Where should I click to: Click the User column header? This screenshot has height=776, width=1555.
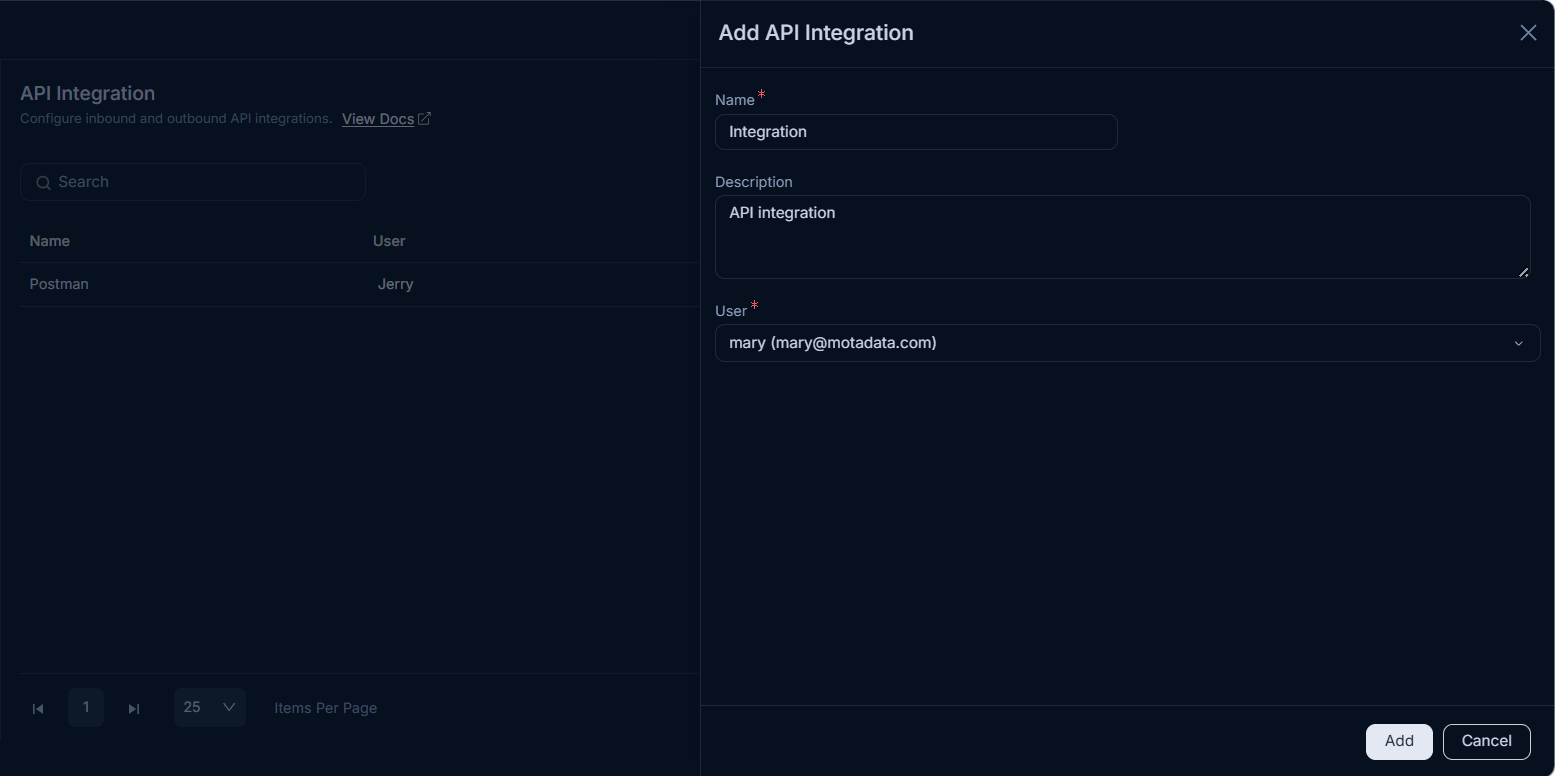tap(389, 241)
